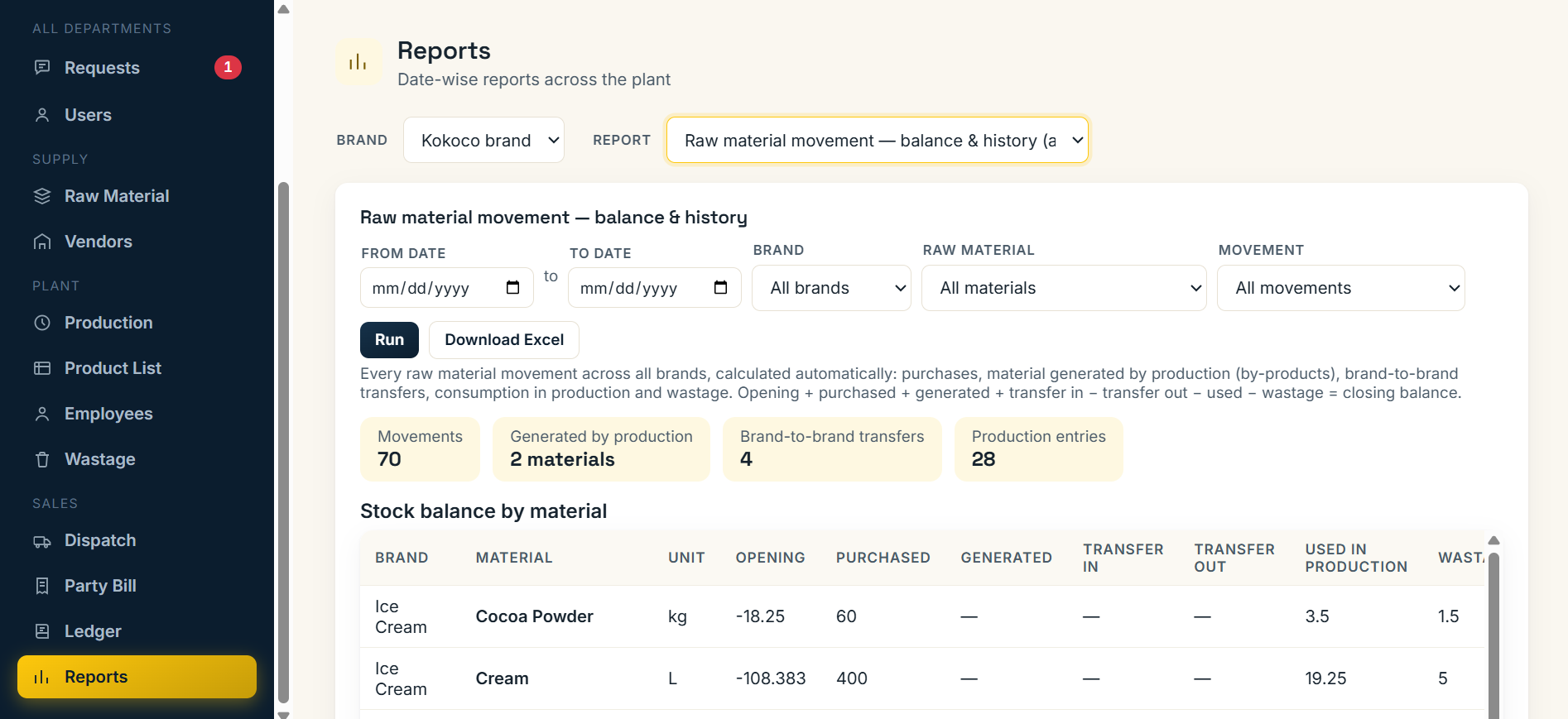Click the Brand-to-brand transfers card

click(832, 448)
